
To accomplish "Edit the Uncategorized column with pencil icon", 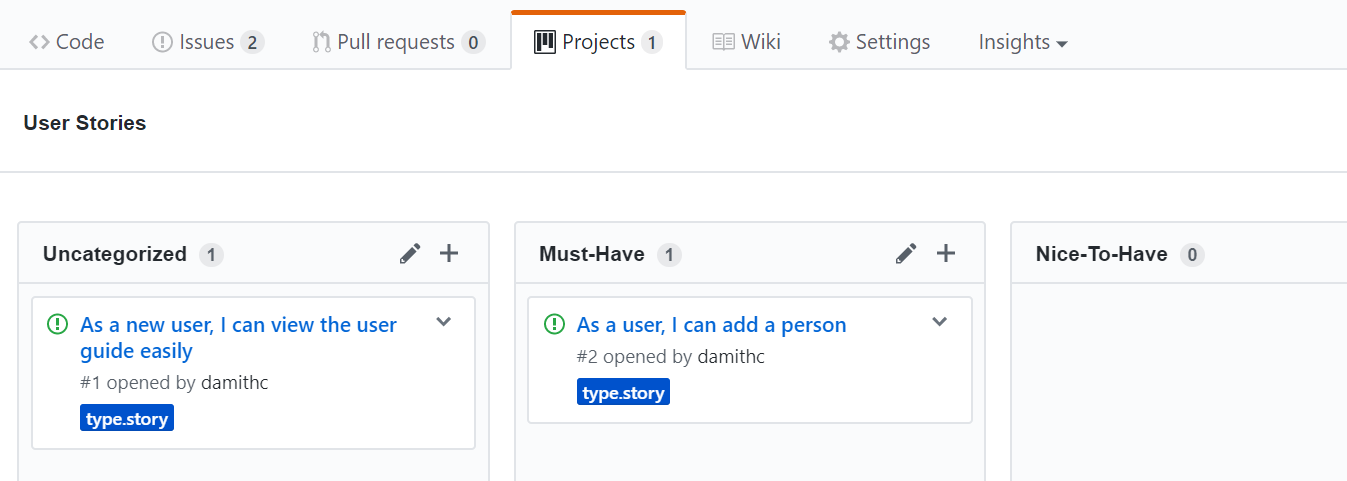I will point(410,254).
